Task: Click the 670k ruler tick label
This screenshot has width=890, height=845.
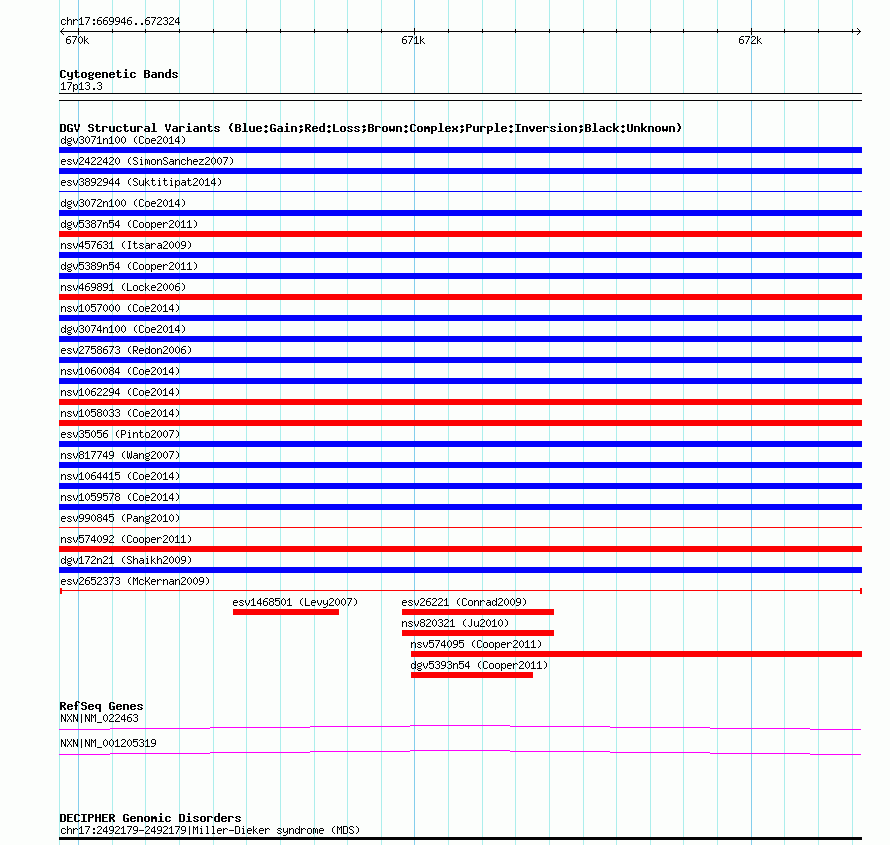Action: (77, 40)
